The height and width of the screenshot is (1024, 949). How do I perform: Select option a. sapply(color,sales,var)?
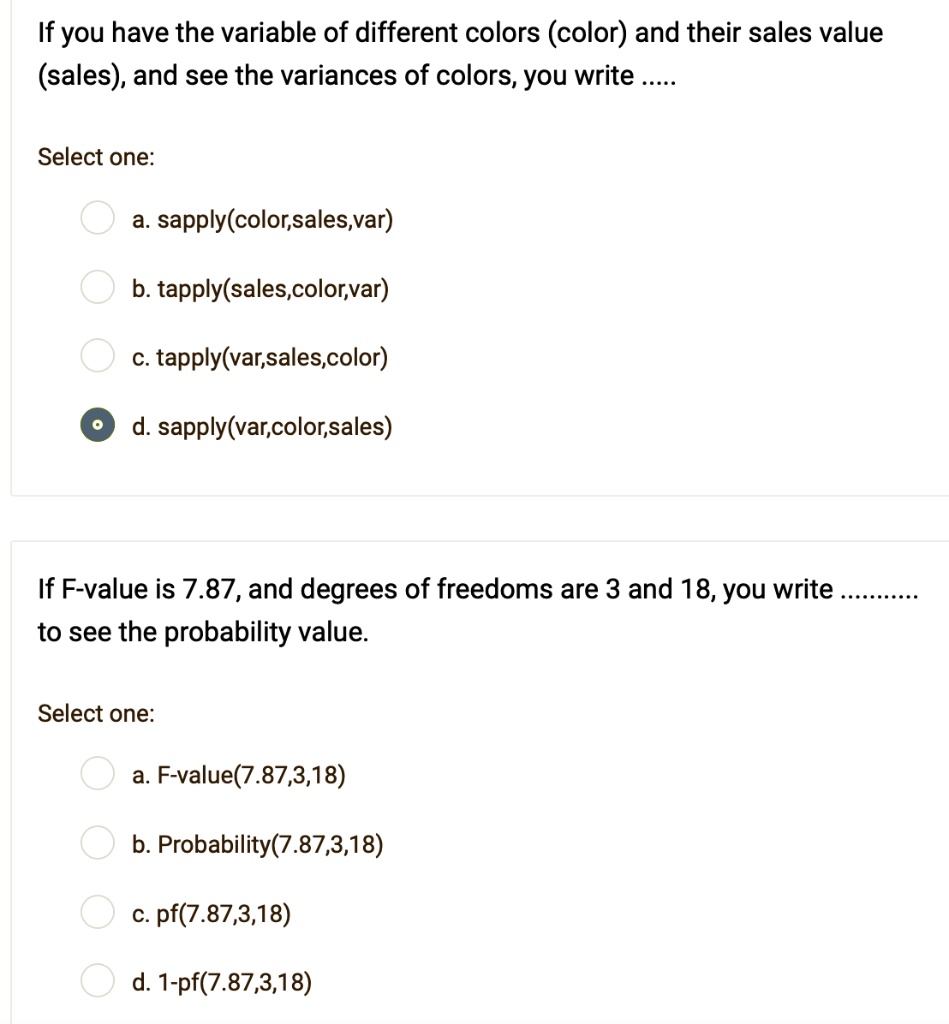point(97,218)
